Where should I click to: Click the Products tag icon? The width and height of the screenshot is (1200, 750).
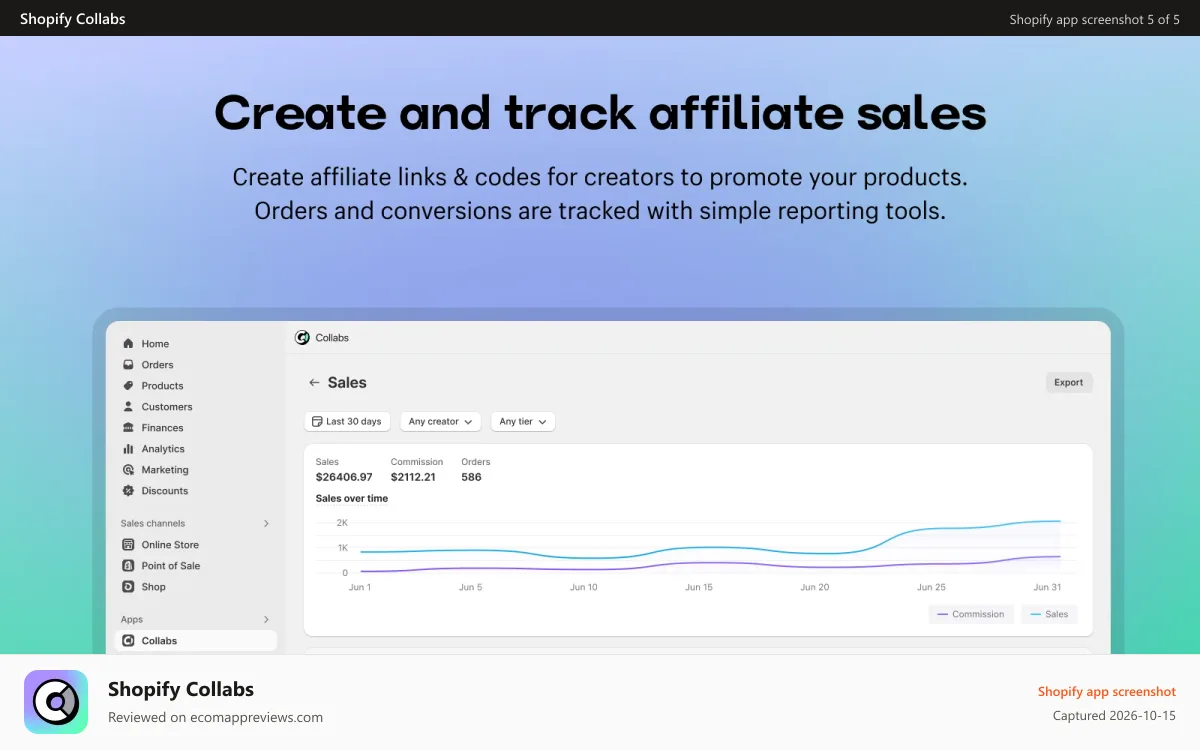coord(128,386)
